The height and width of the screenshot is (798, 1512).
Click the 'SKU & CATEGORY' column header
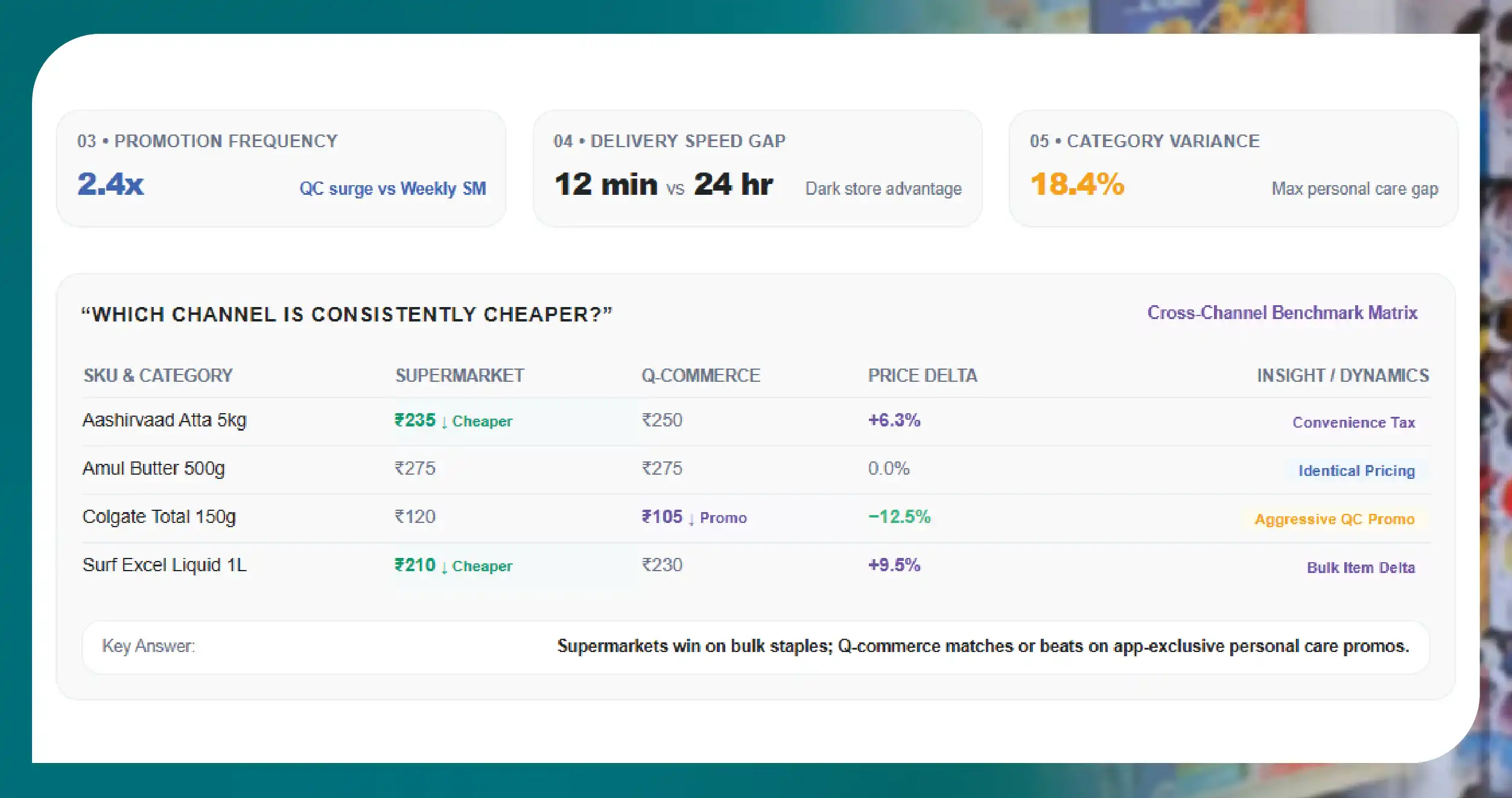pos(158,375)
